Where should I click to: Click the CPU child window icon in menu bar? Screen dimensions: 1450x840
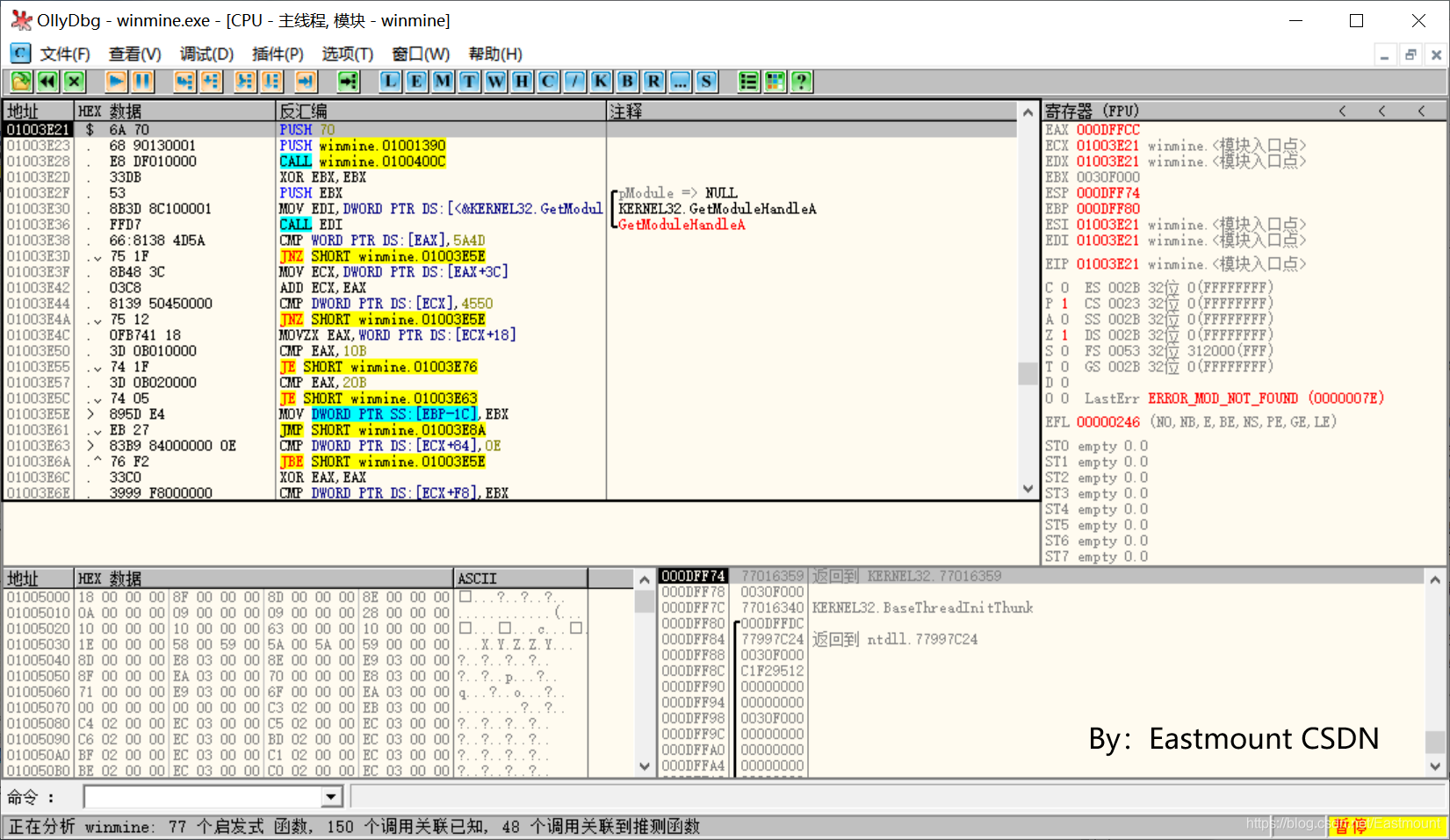[20, 54]
